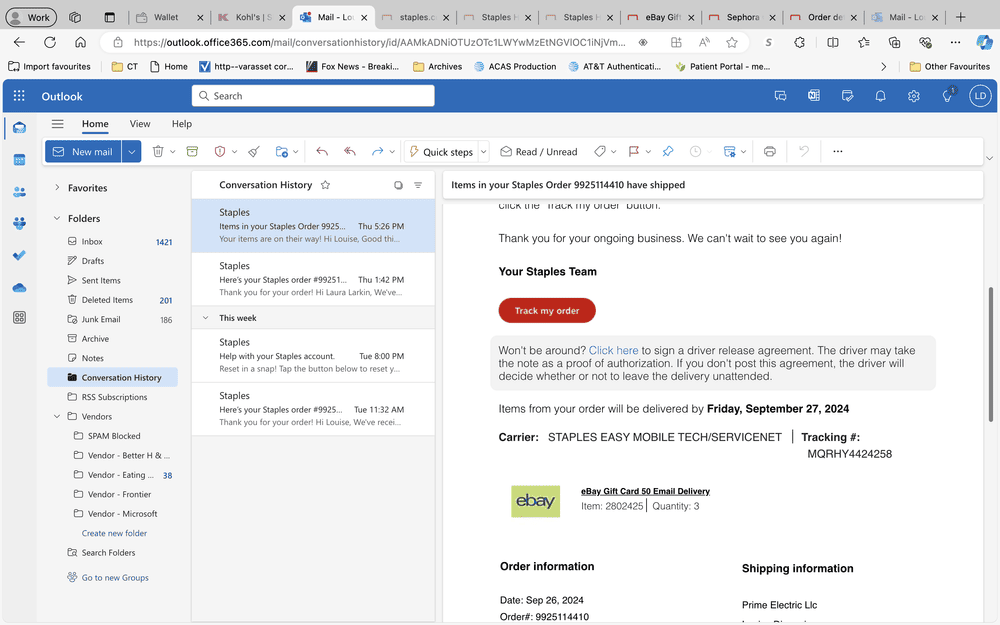Open the Quick steps dropdown arrow

pyautogui.click(x=483, y=152)
